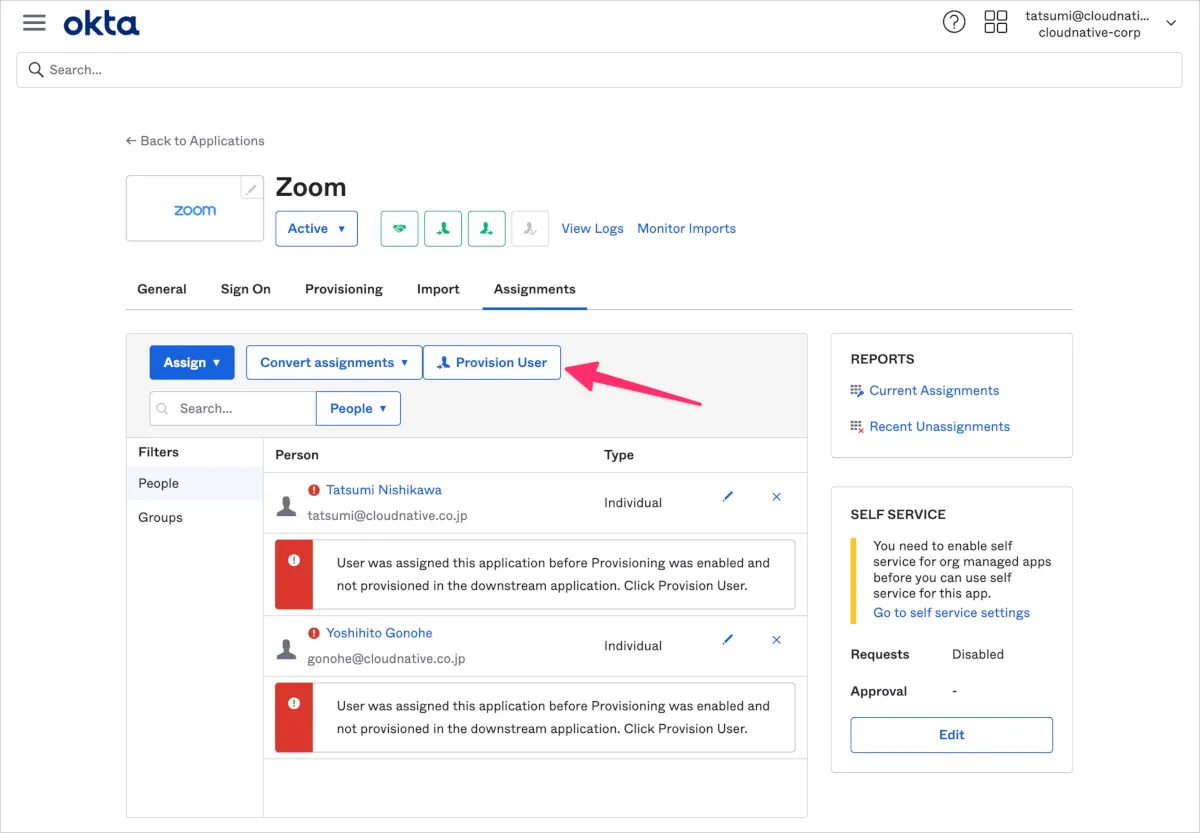Click the help question mark icon
The width and height of the screenshot is (1200, 833).
tap(954, 23)
